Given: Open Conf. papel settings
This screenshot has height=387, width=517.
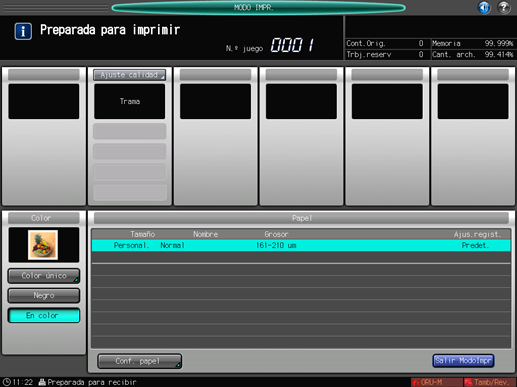Looking at the screenshot, I should click(x=140, y=361).
